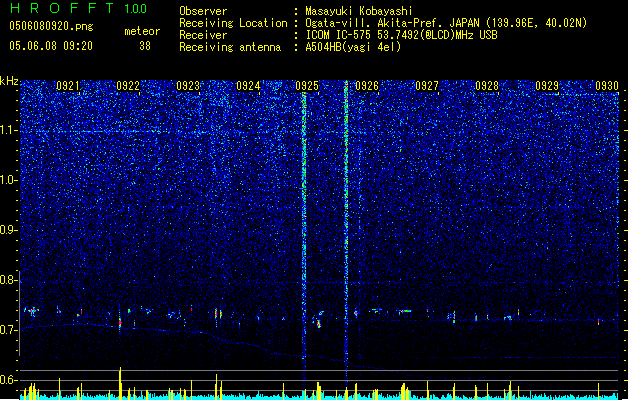Click the 1.0 kHz axis label

tap(8, 180)
